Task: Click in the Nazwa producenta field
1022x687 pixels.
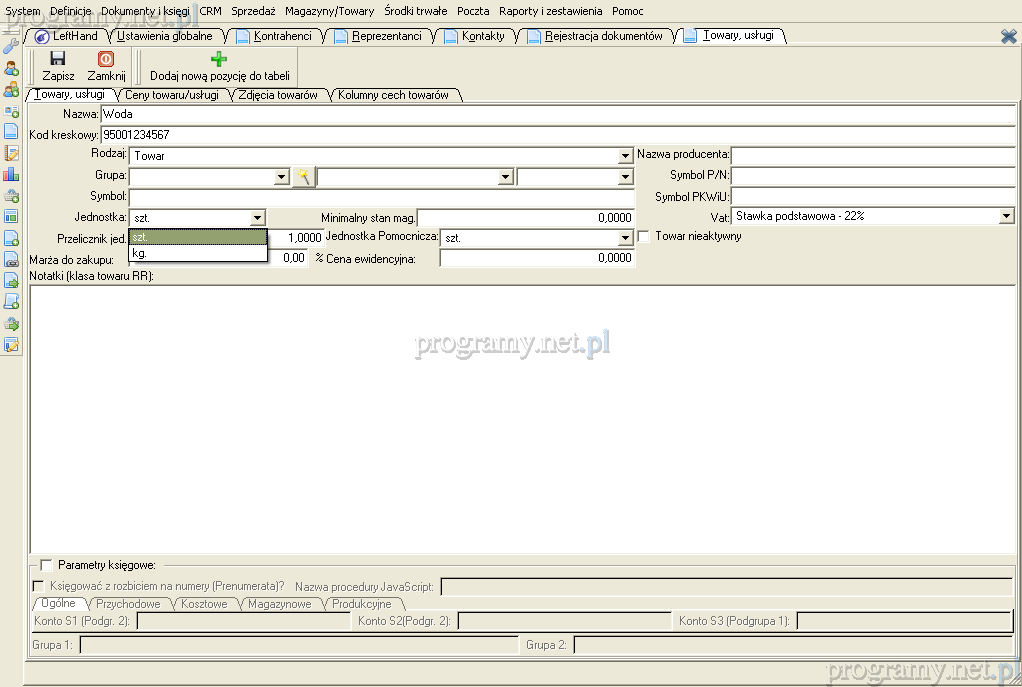Action: point(872,155)
